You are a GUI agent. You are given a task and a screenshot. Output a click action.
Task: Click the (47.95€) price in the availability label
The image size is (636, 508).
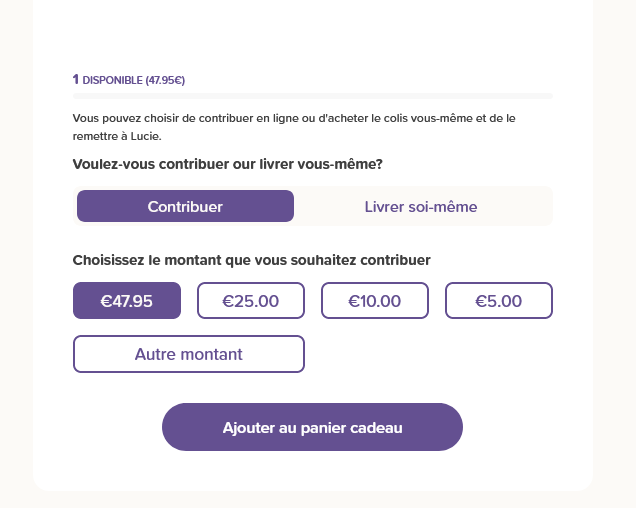point(165,80)
